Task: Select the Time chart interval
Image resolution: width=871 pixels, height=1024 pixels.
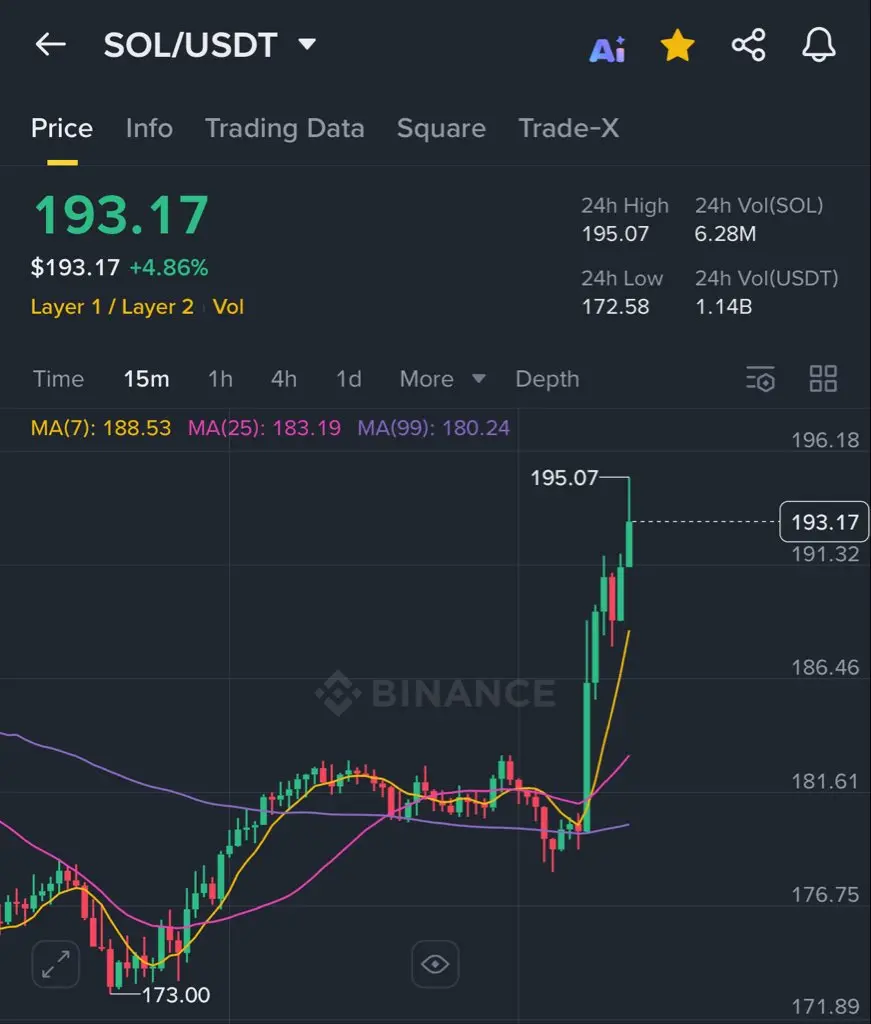Action: click(59, 379)
